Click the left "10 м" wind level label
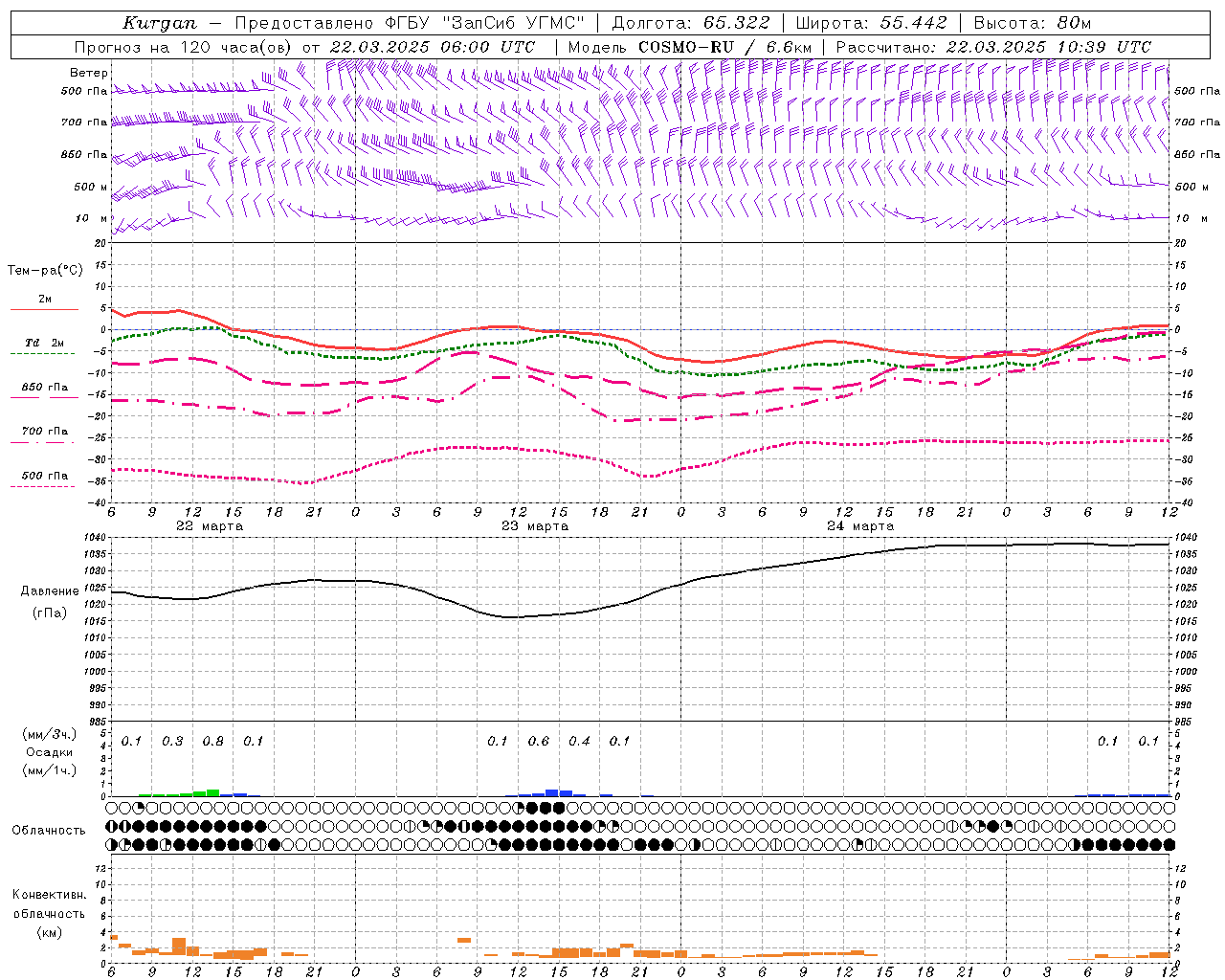Screen dimensions: 1225x980 coord(93,218)
